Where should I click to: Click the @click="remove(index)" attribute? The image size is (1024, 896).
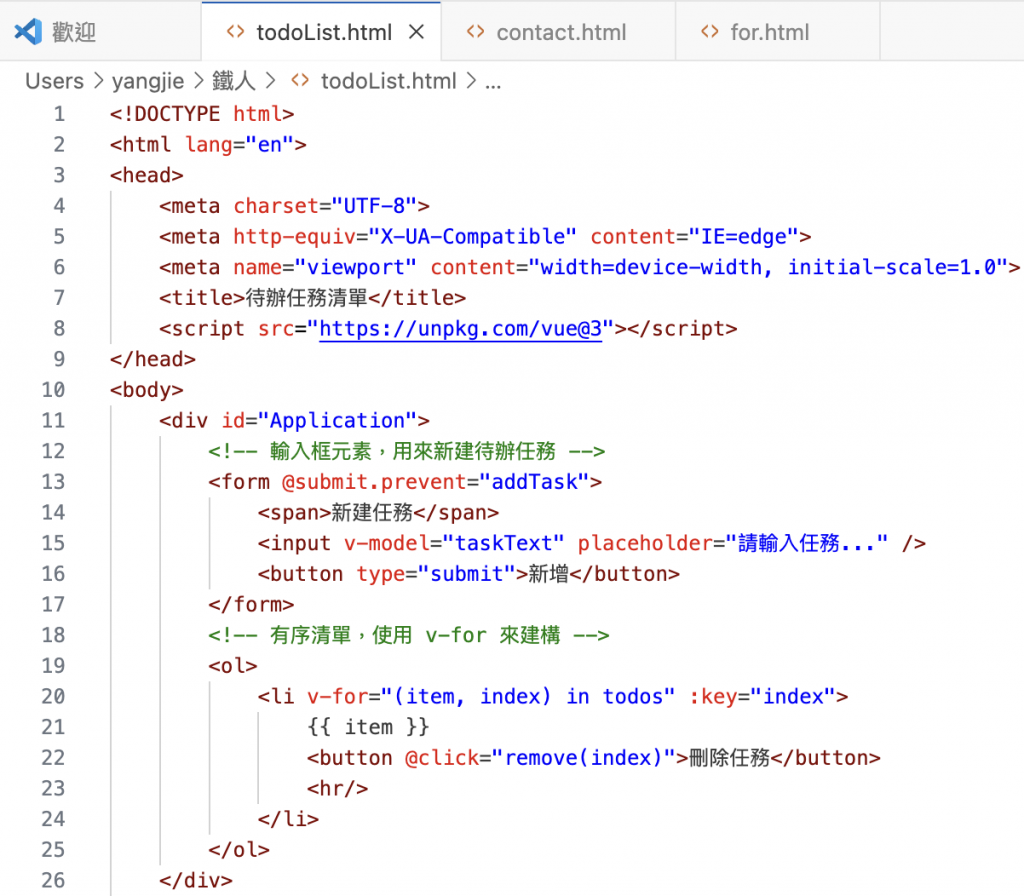(540, 758)
